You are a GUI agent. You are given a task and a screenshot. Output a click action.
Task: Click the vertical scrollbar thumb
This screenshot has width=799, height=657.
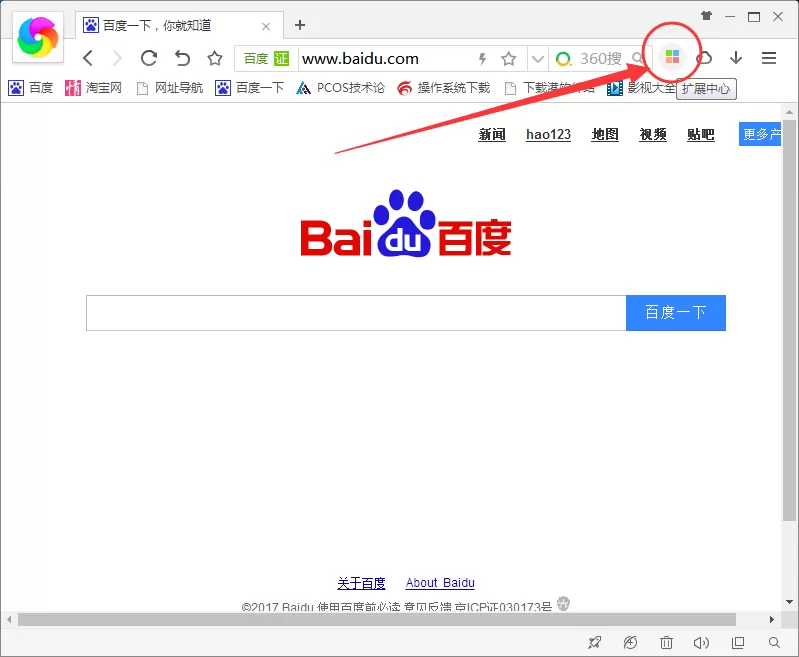789,320
